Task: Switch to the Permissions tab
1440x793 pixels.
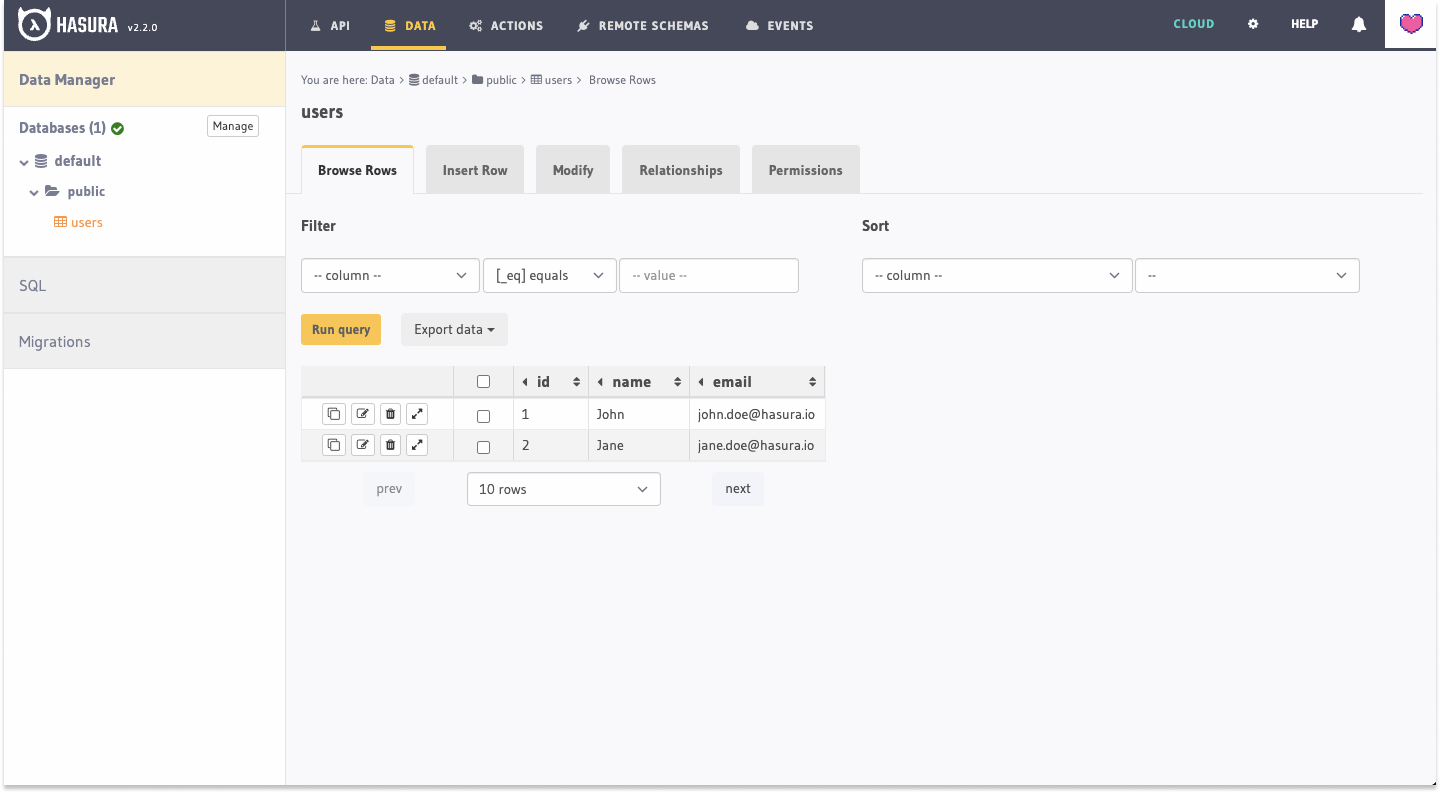Action: pos(805,169)
